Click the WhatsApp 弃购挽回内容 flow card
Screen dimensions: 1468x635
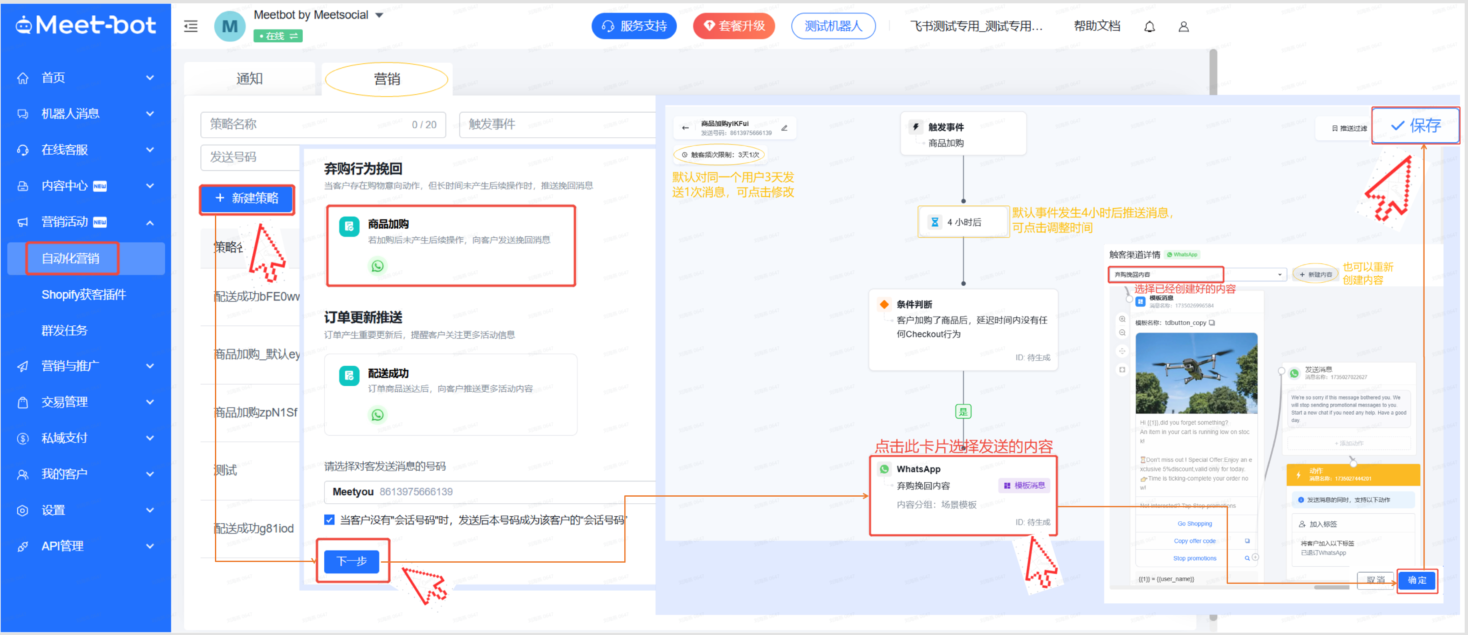tap(961, 495)
